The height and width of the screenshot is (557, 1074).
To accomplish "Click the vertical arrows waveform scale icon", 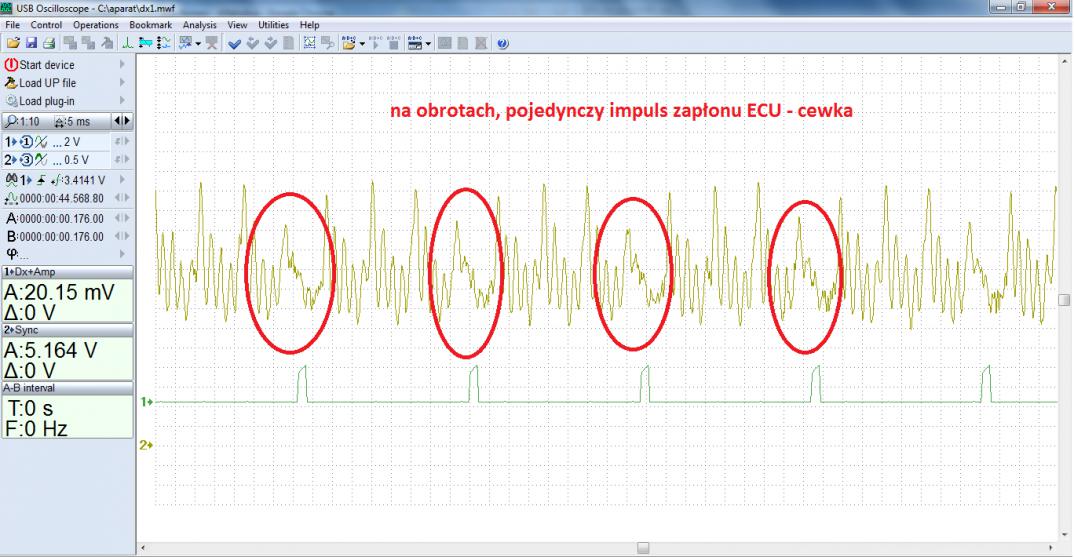I will [164, 43].
